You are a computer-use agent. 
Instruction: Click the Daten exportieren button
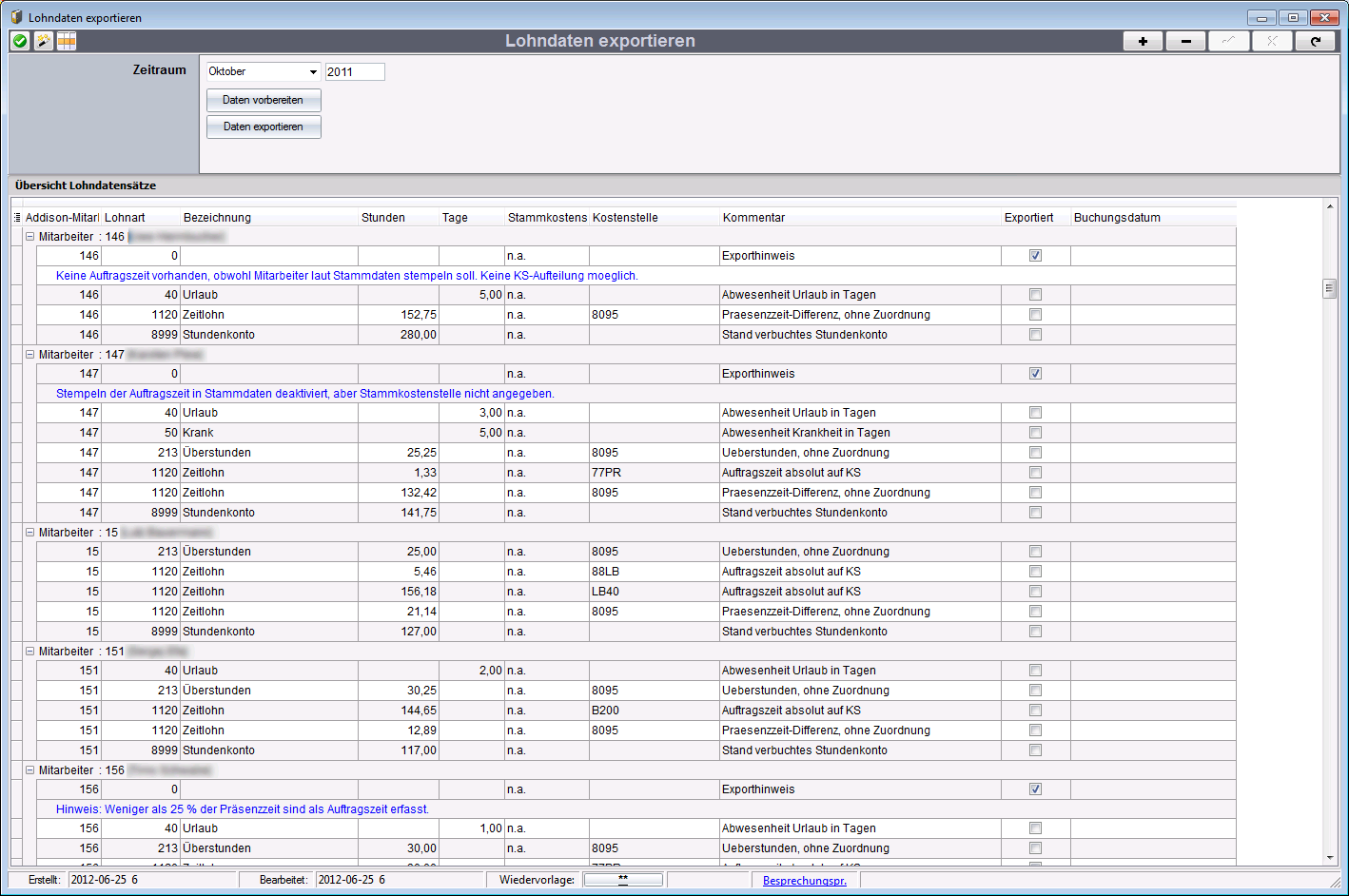point(264,127)
